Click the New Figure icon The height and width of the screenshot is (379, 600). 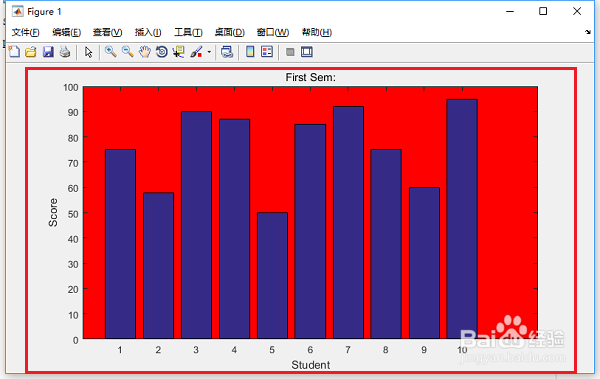pyautogui.click(x=14, y=52)
